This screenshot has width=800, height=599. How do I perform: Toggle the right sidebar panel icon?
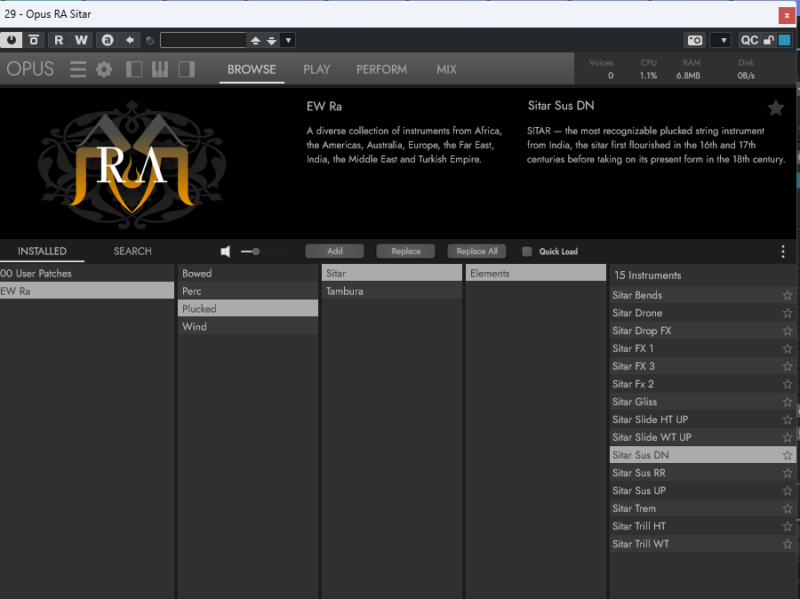coord(186,69)
